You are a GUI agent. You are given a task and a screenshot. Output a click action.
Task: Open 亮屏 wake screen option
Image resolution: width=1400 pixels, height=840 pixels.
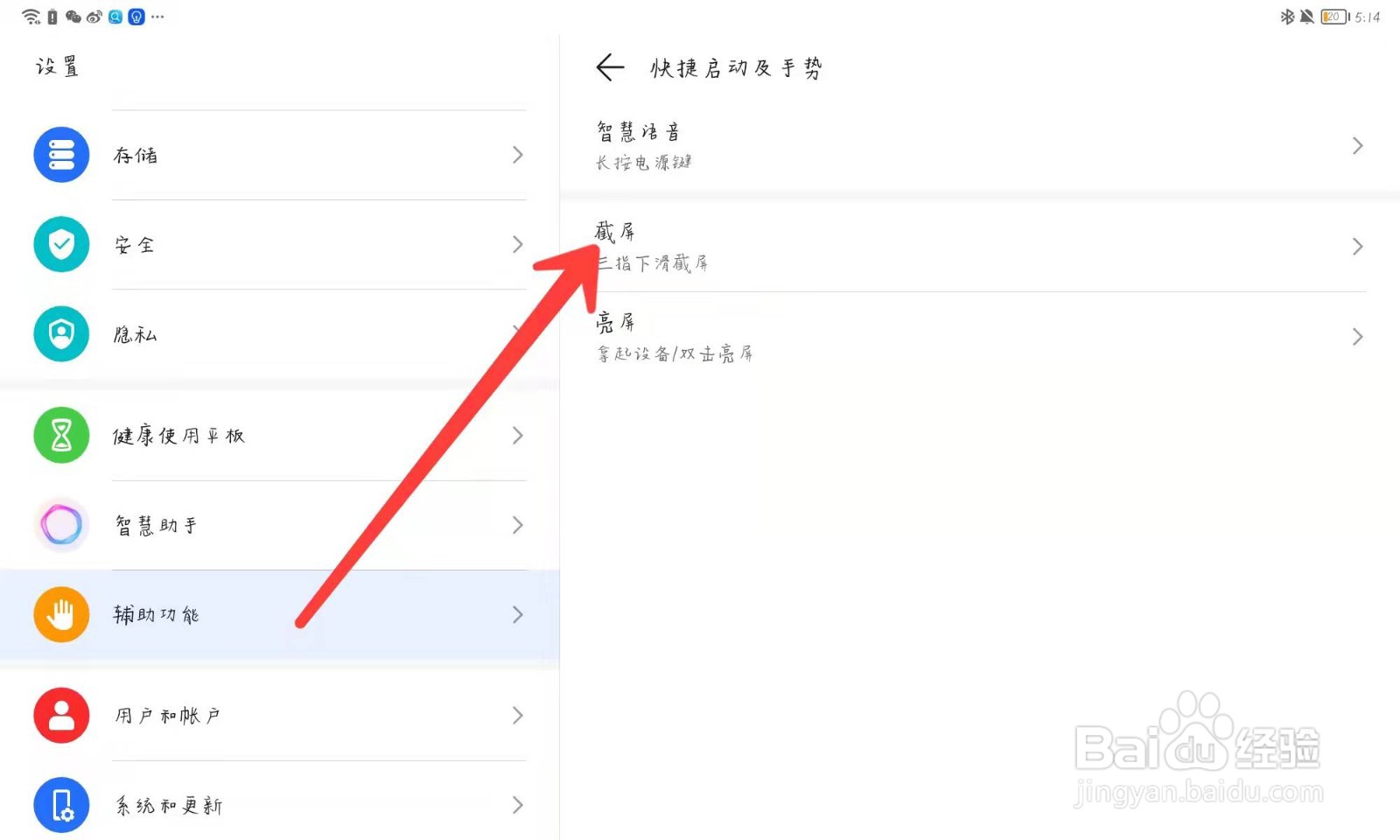[x=980, y=337]
